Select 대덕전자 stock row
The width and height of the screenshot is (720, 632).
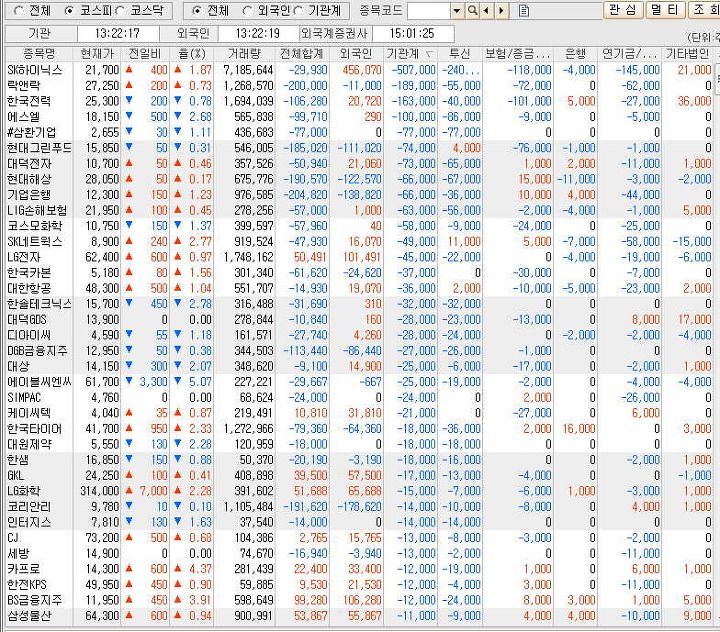(x=359, y=164)
